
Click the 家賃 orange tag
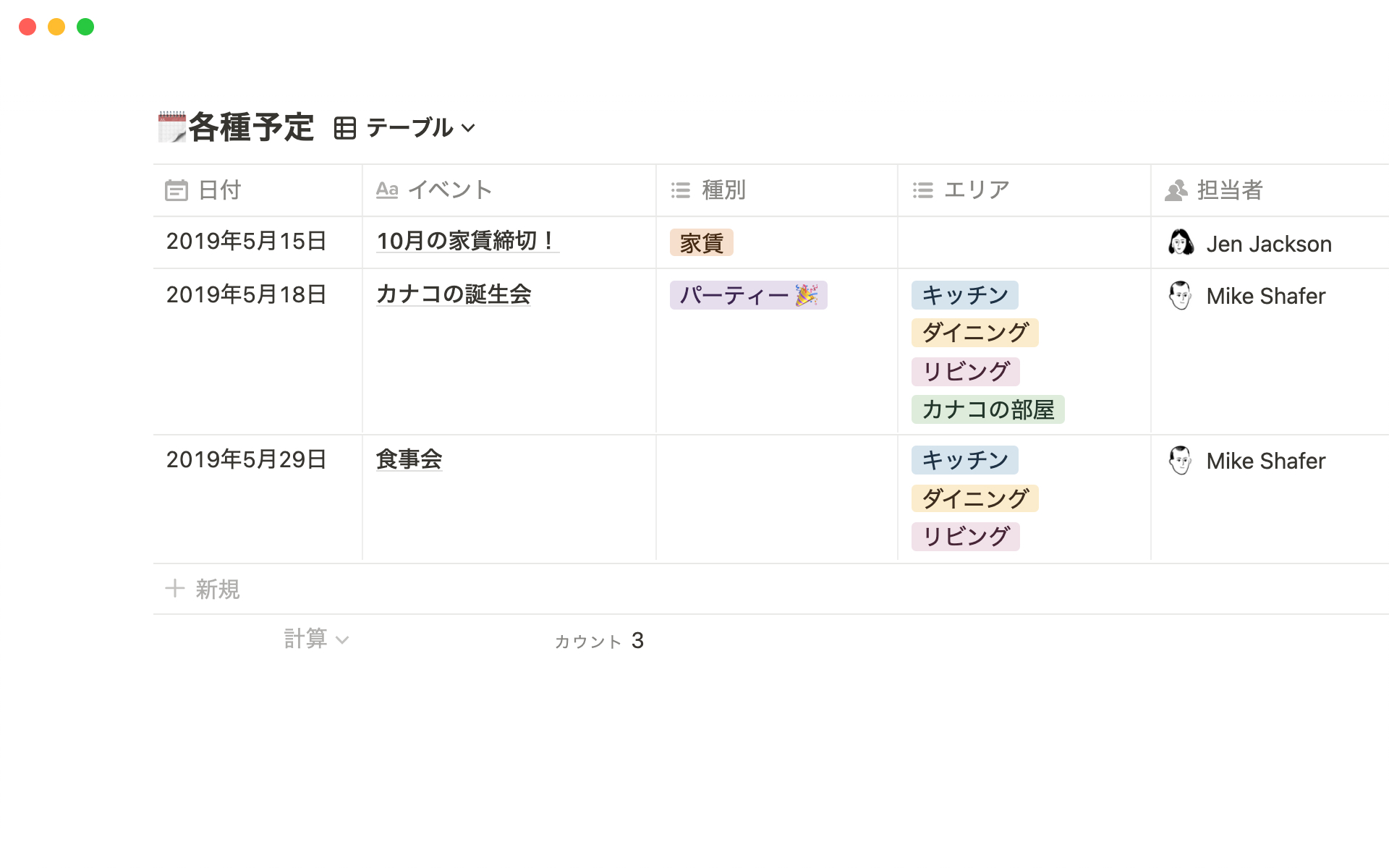point(701,243)
